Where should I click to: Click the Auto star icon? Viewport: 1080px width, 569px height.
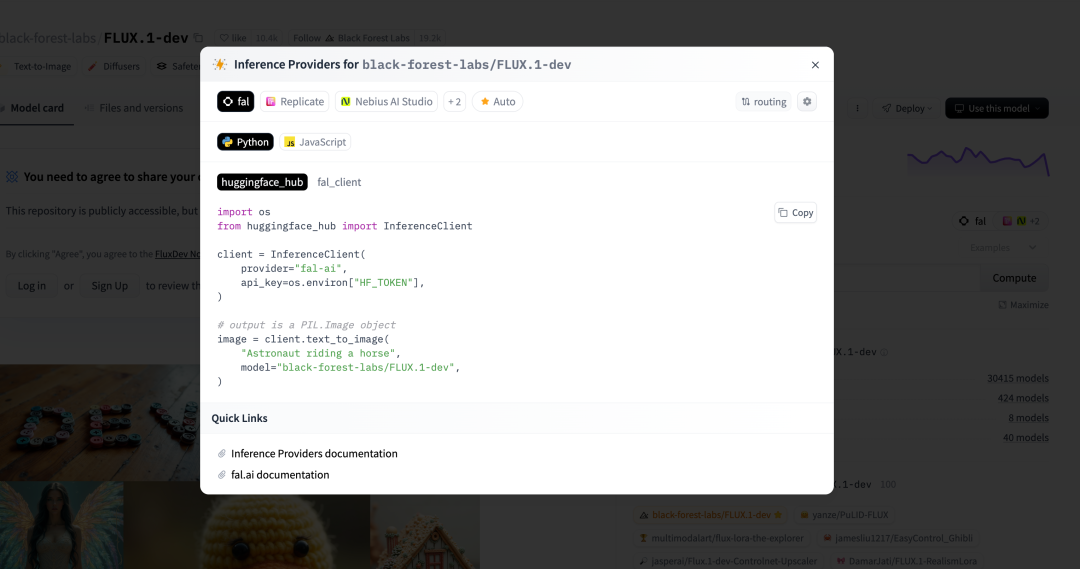click(485, 101)
